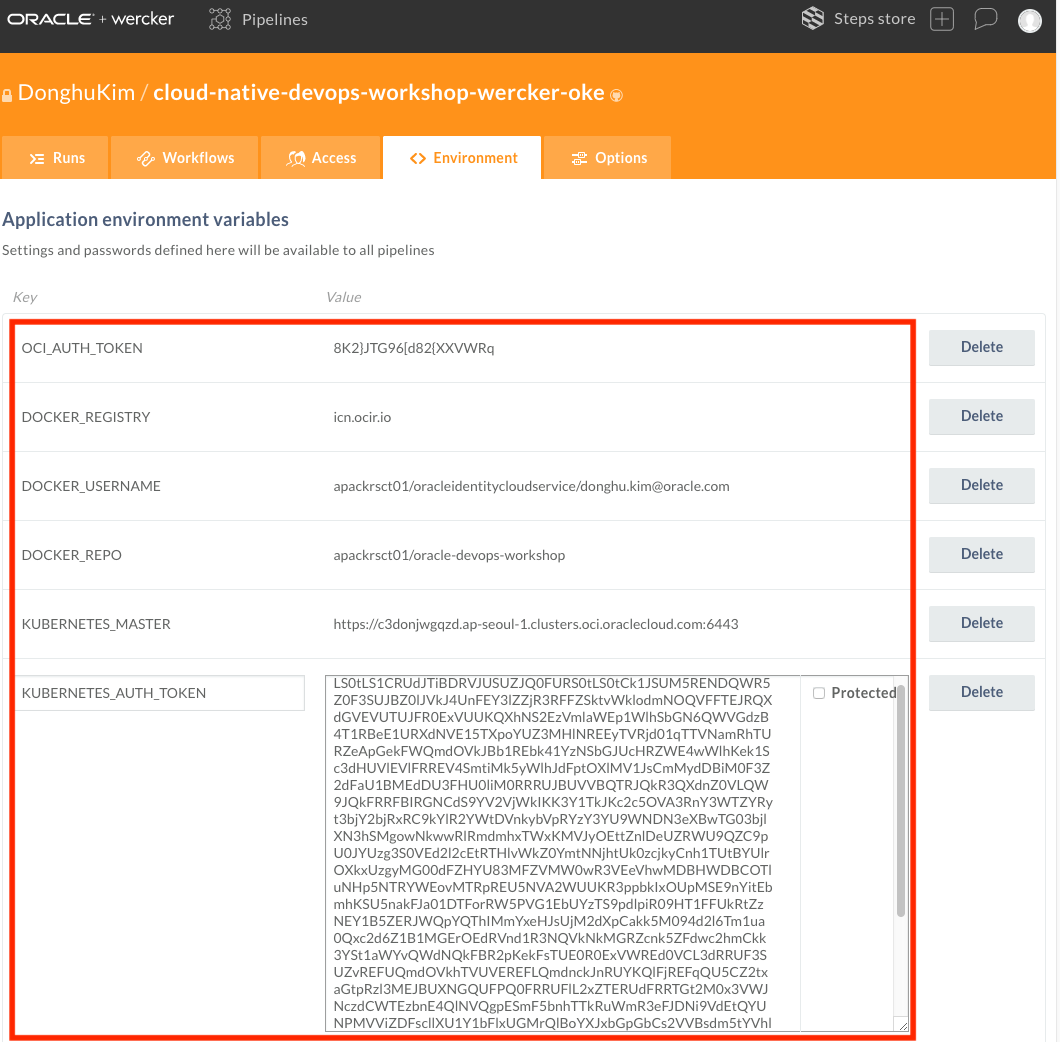Click the donghu.kim@oracle.com username value
The height and width of the screenshot is (1042, 1060).
[531, 486]
